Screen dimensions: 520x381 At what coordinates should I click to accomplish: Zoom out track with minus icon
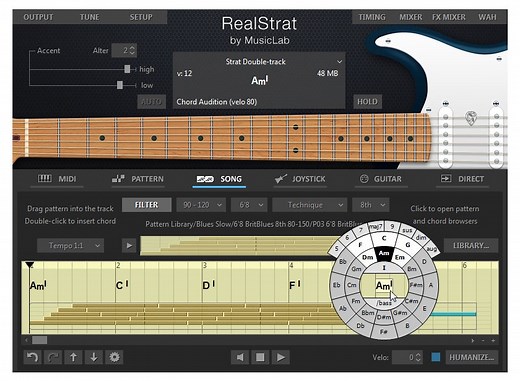click(483, 340)
